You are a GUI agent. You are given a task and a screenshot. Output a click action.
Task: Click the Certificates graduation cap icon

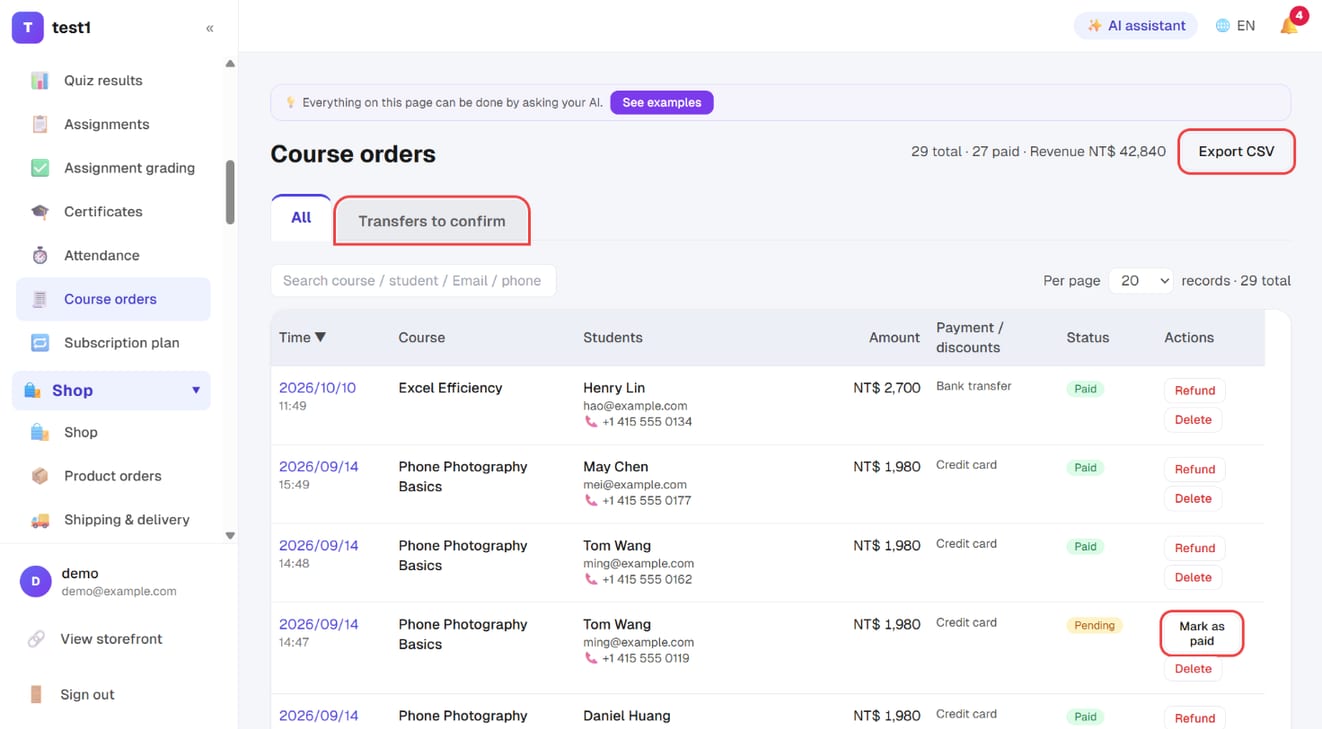[x=40, y=212]
